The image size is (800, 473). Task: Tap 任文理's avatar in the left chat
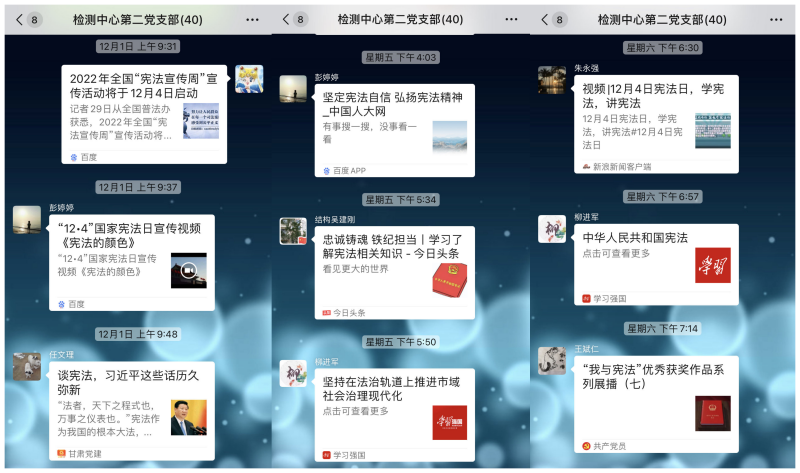[x=27, y=366]
